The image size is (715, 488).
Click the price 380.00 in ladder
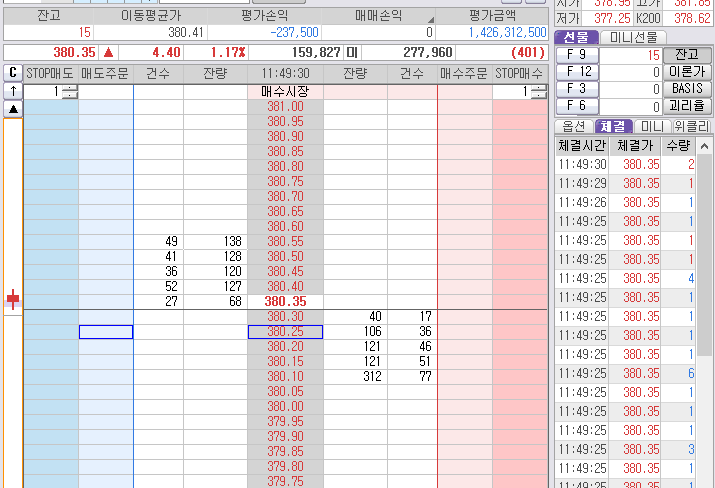point(285,407)
